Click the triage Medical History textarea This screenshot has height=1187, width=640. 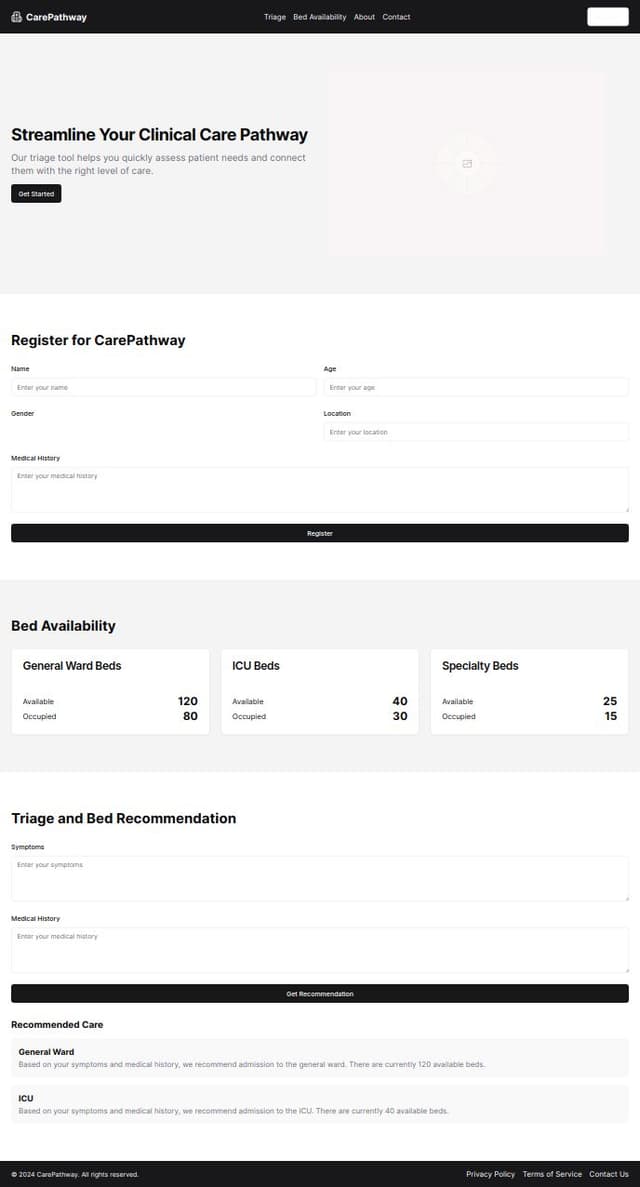pos(320,950)
